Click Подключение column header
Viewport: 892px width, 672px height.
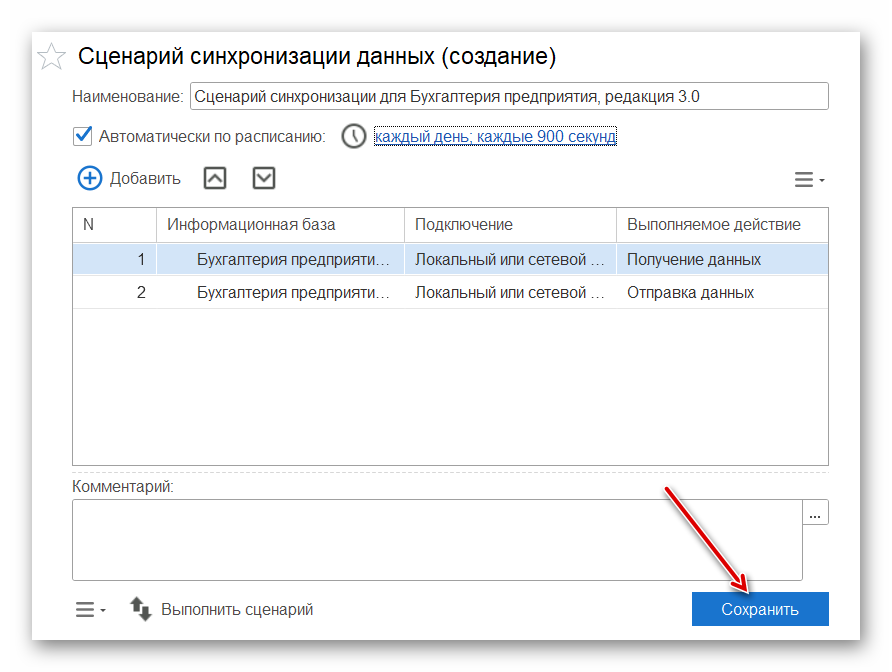coord(510,225)
